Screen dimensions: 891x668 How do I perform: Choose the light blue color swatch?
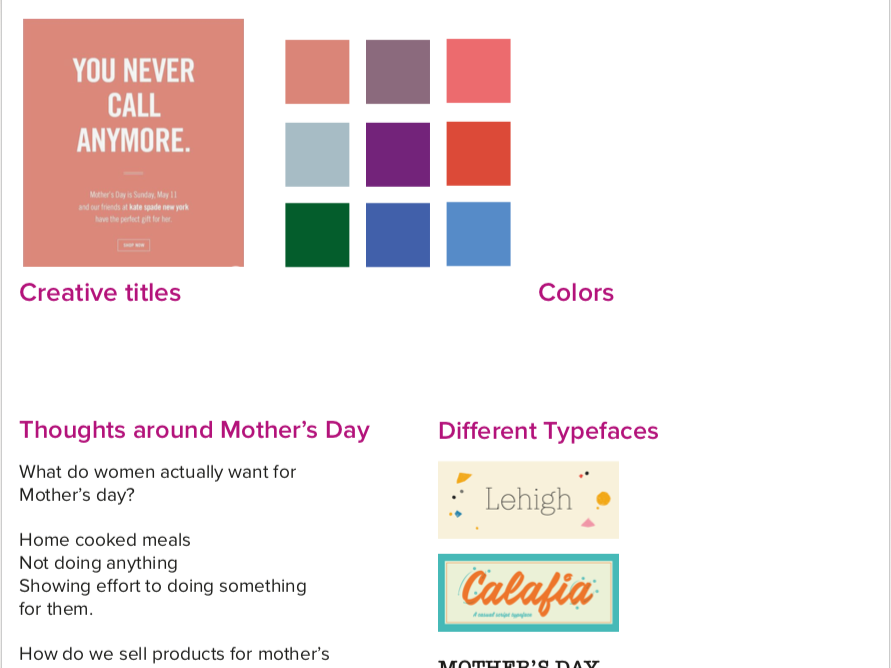pos(478,234)
